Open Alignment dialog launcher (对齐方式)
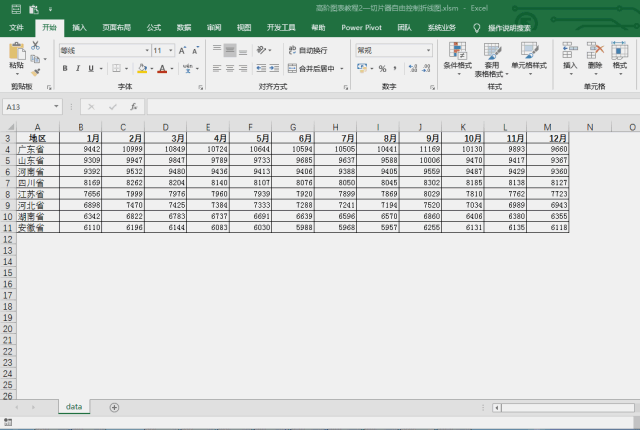 pos(346,87)
